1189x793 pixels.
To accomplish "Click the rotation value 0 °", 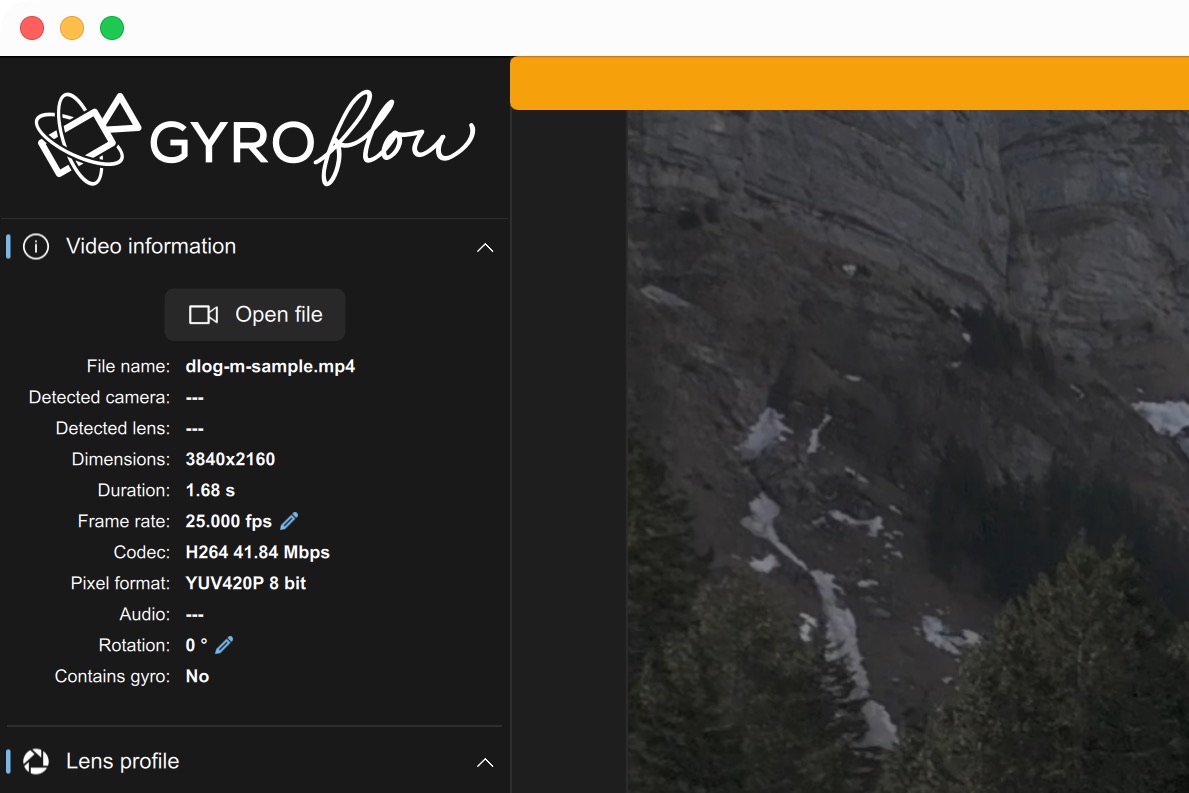I will [x=196, y=645].
